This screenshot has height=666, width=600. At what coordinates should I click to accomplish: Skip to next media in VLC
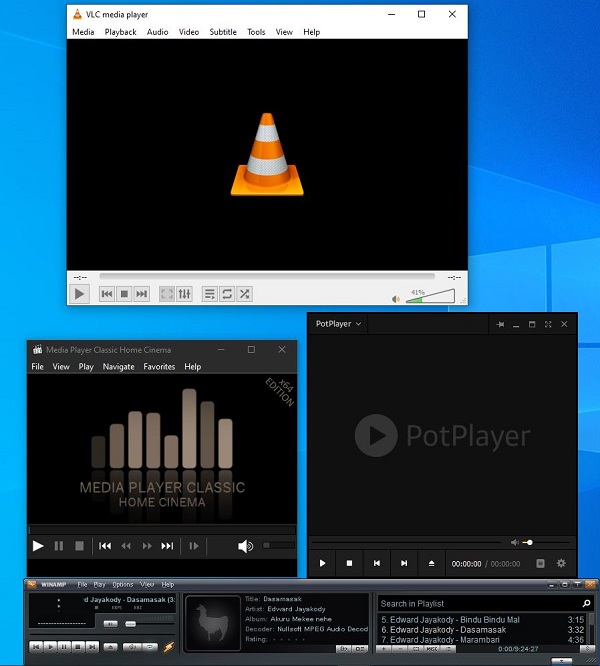coord(141,294)
